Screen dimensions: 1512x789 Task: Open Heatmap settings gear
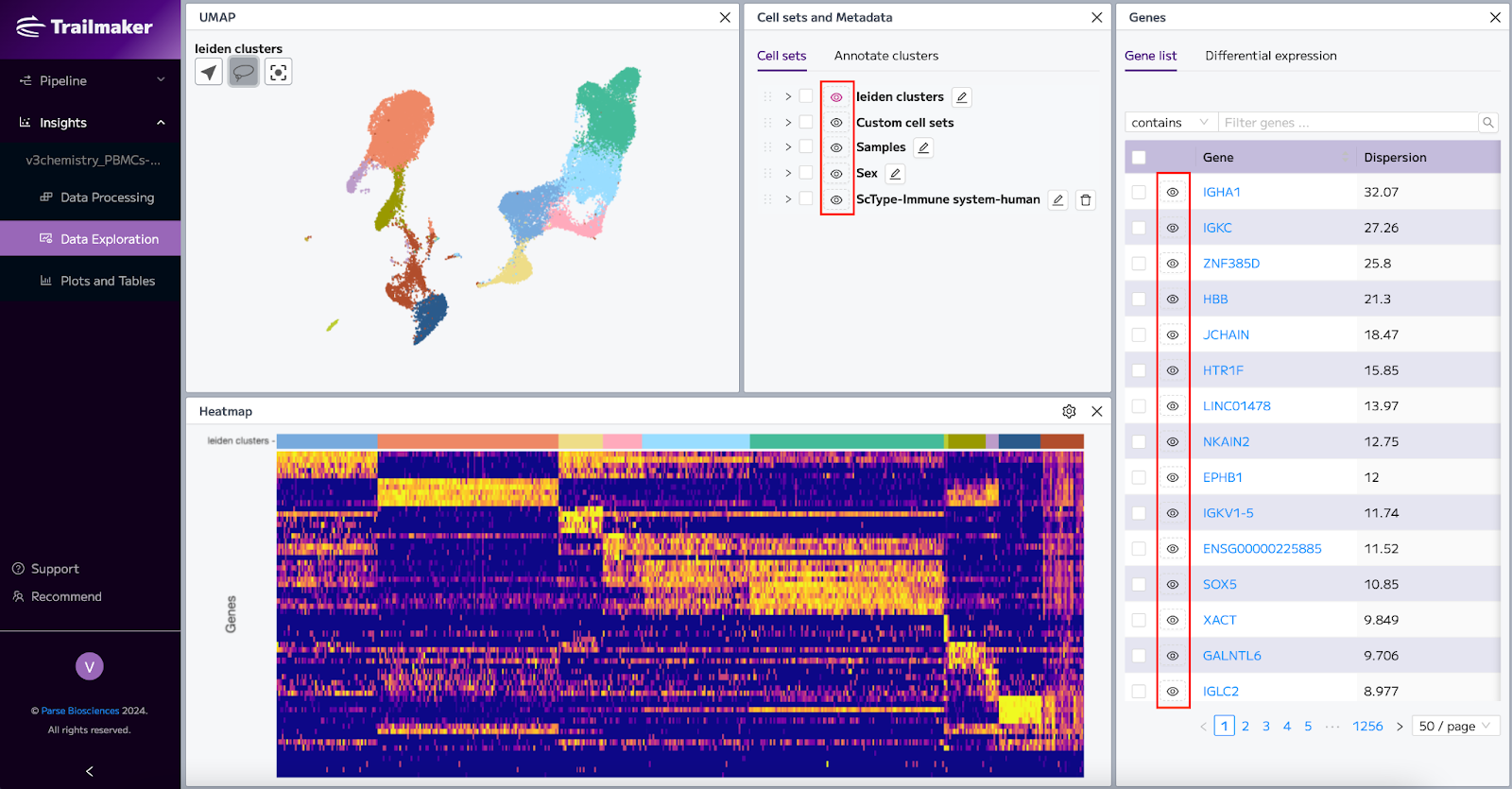pos(1069,411)
